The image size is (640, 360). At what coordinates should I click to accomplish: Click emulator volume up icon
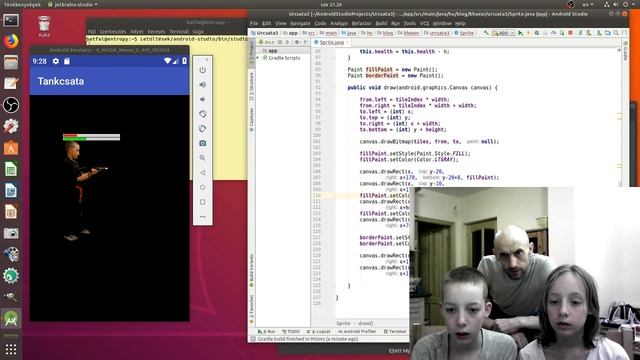[x=202, y=84]
